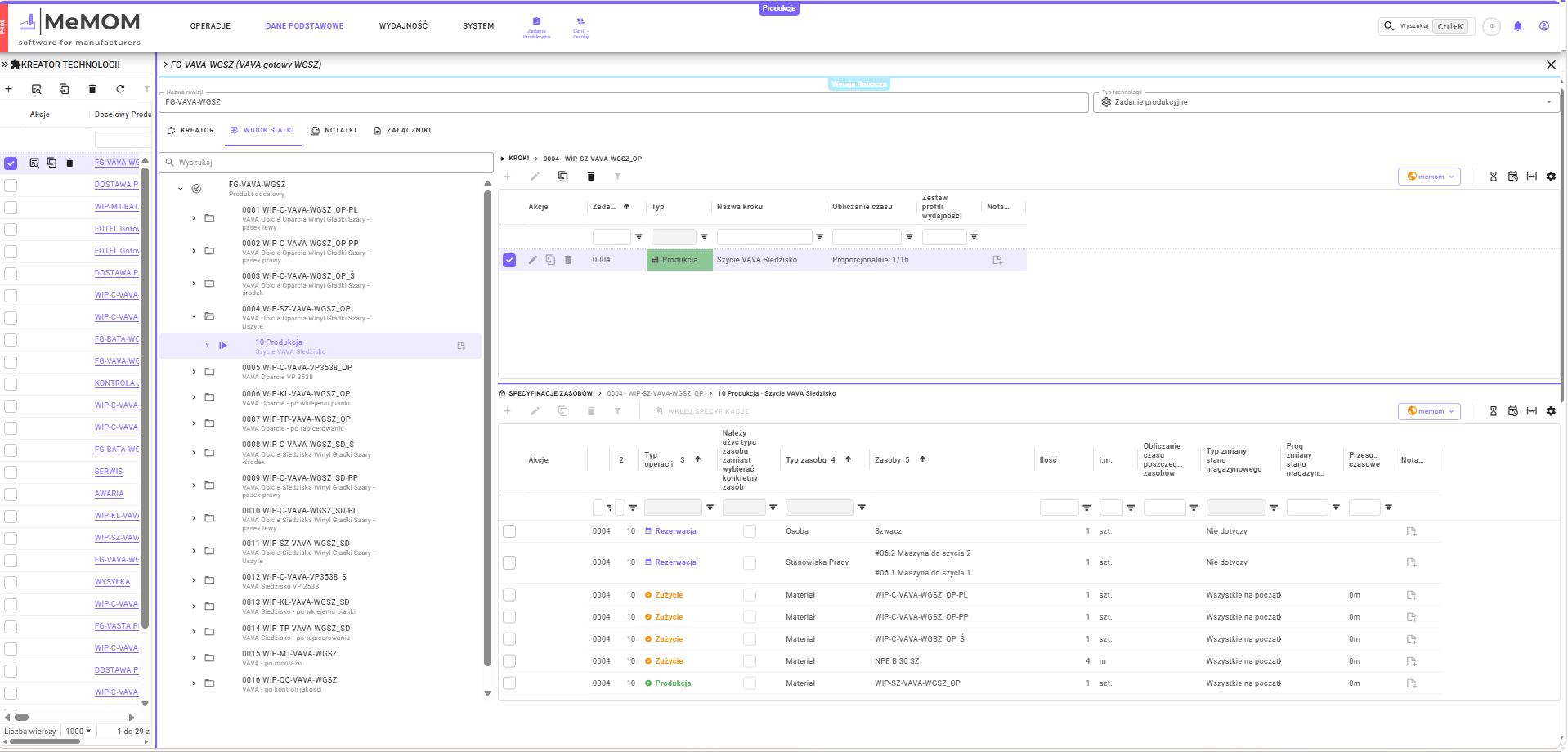Uncheck the FG-VAVA-WGSZ row in left list
The image size is (1568, 752).
click(11, 163)
